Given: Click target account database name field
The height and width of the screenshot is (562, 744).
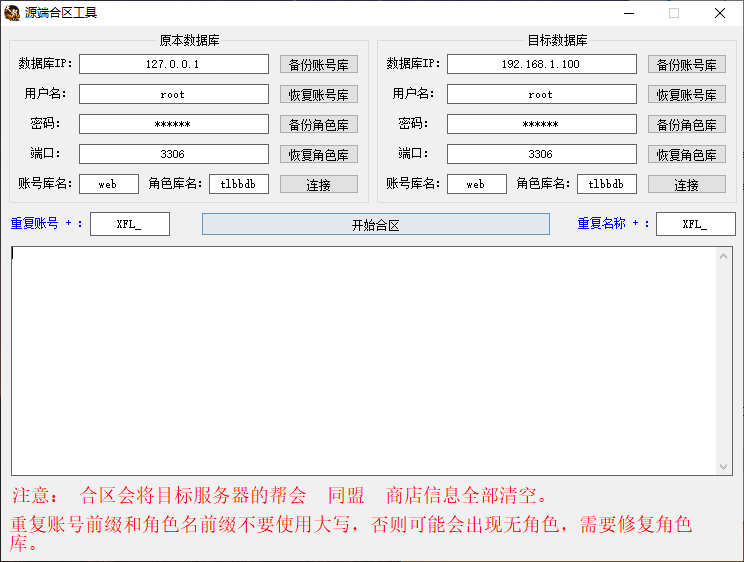Looking at the screenshot, I should [477, 184].
